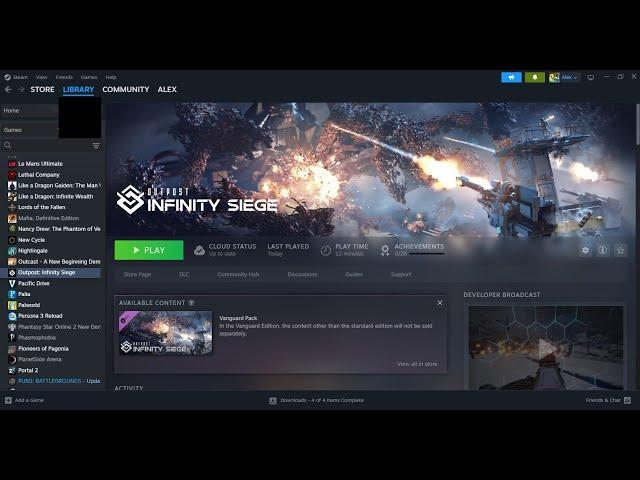Open the Store Page link
Image resolution: width=640 pixels, height=480 pixels.
[x=137, y=275]
